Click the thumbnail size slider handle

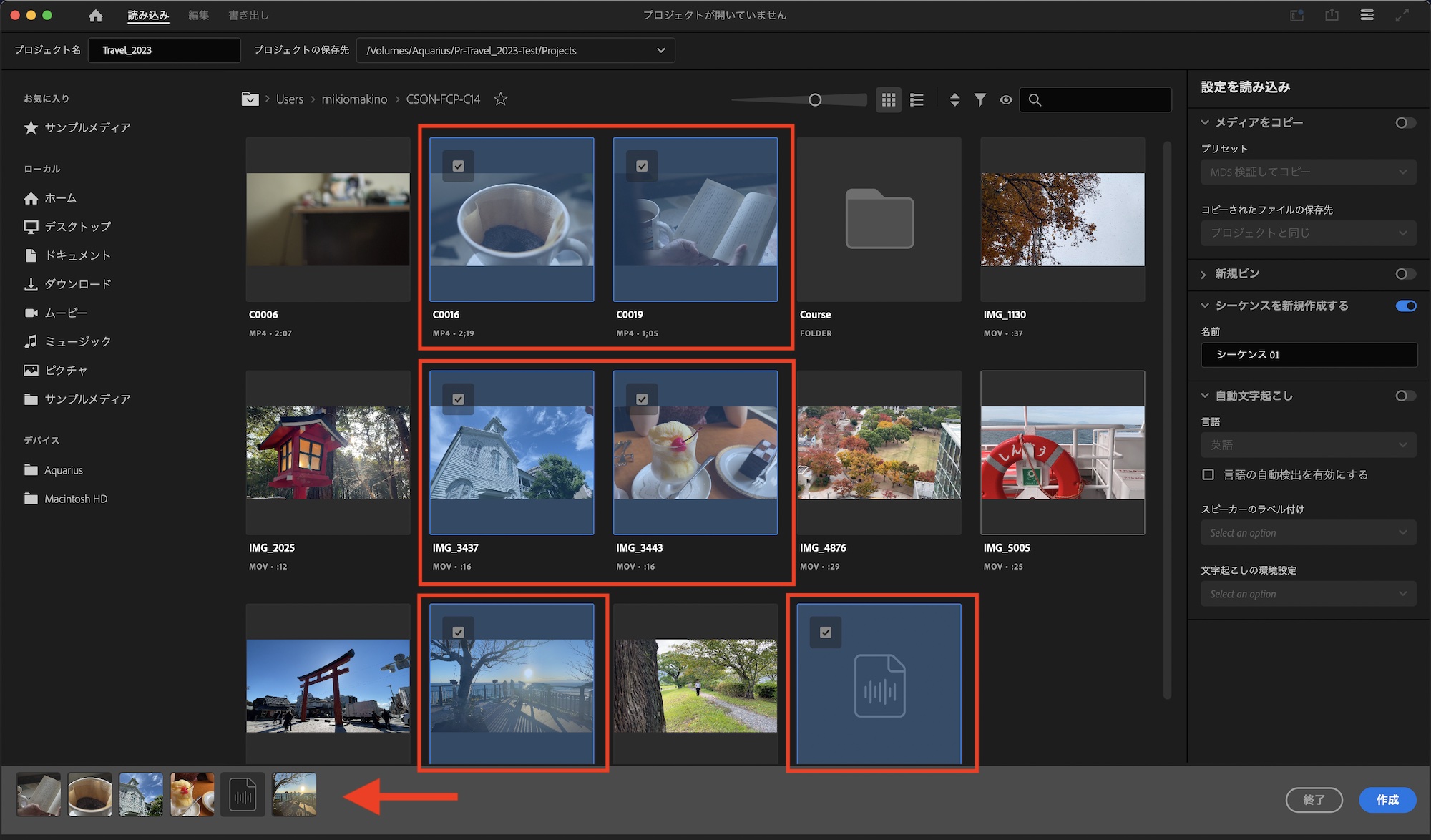(815, 100)
